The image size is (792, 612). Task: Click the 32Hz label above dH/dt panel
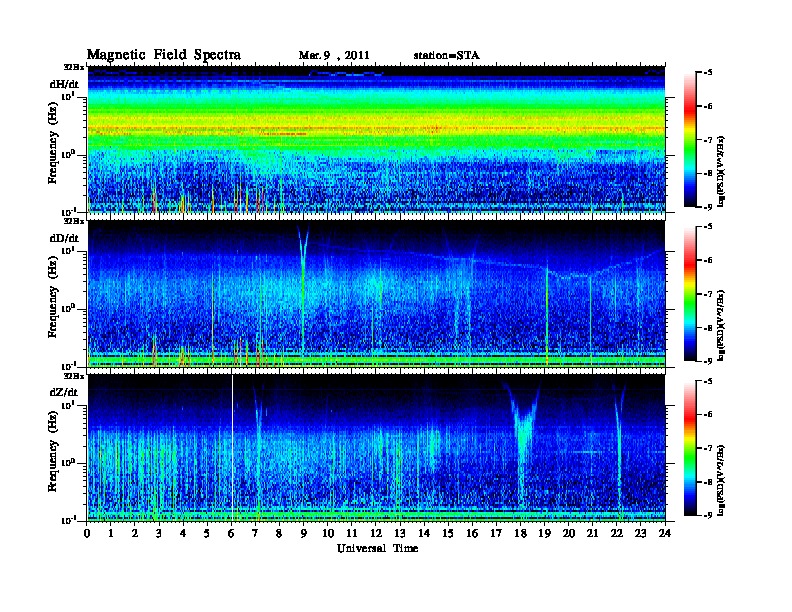pos(74,67)
